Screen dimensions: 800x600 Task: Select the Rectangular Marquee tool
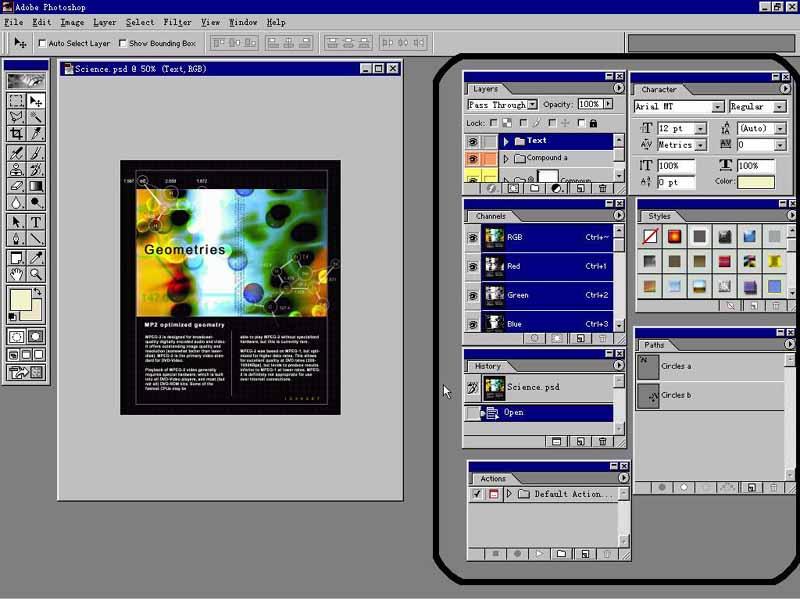coord(16,101)
